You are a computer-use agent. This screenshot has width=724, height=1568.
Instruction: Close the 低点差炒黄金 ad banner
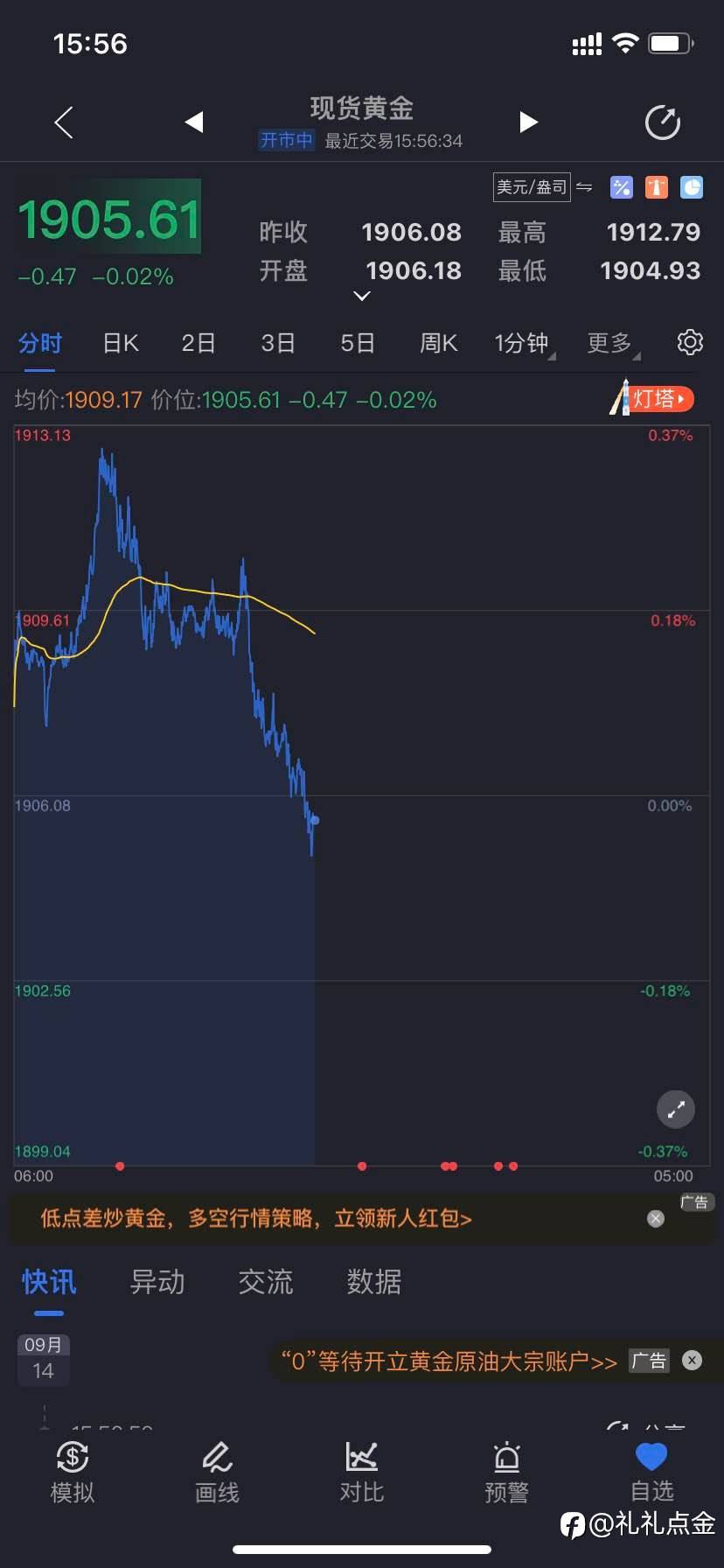coord(656,1219)
